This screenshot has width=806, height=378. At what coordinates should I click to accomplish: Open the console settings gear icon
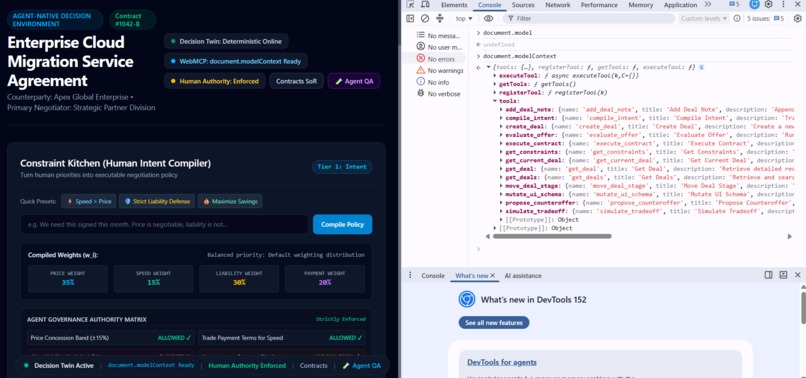click(x=798, y=19)
